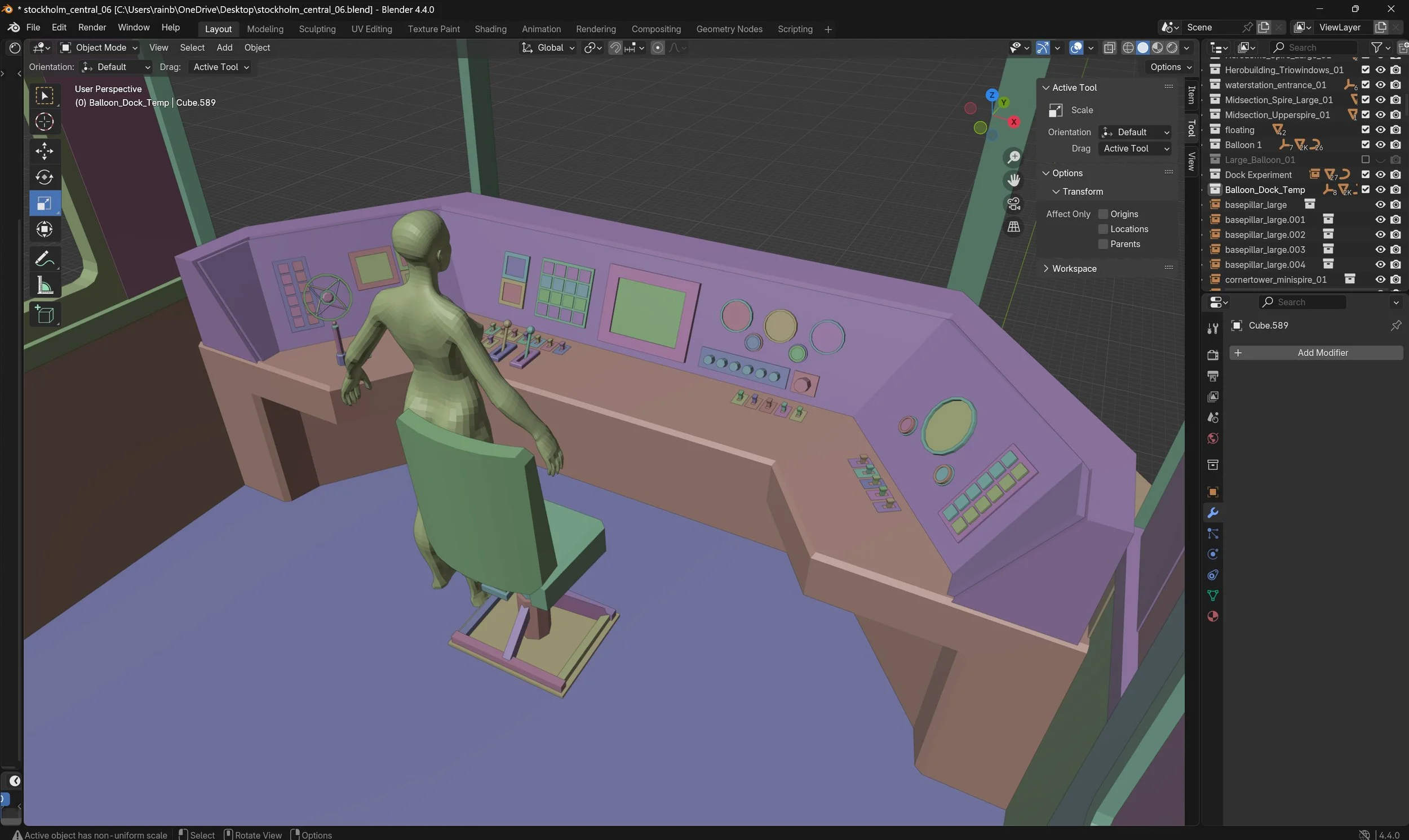Open the Physics properties tab
Screen dimensions: 1409x840
pos(1212,554)
